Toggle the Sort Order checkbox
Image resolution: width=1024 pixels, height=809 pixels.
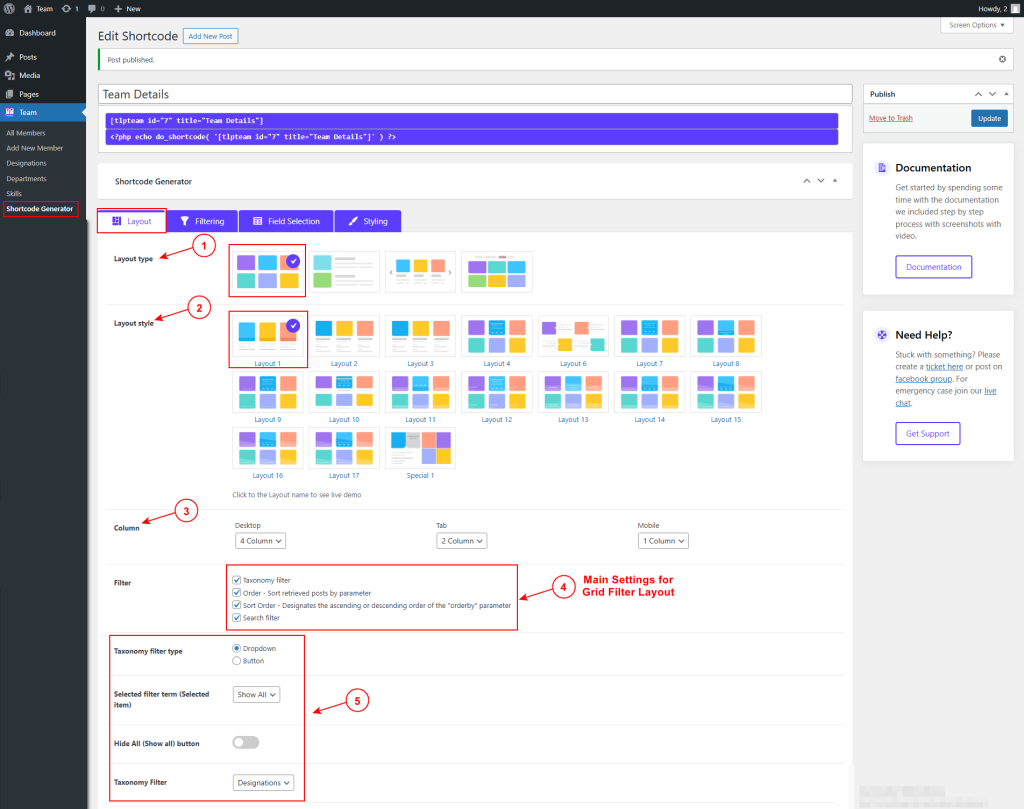[x=236, y=605]
